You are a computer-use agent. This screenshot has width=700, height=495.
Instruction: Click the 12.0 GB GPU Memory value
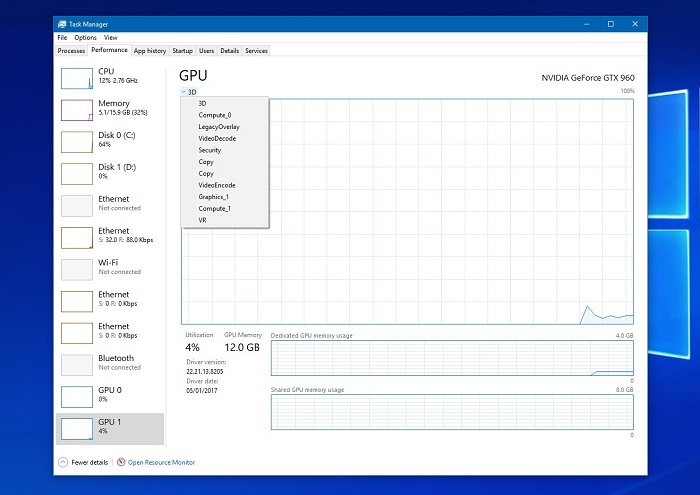tap(242, 347)
